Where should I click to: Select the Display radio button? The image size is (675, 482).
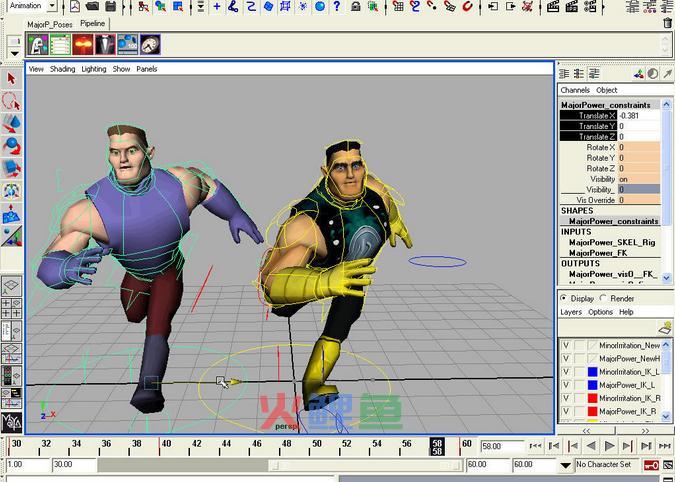coord(564,298)
